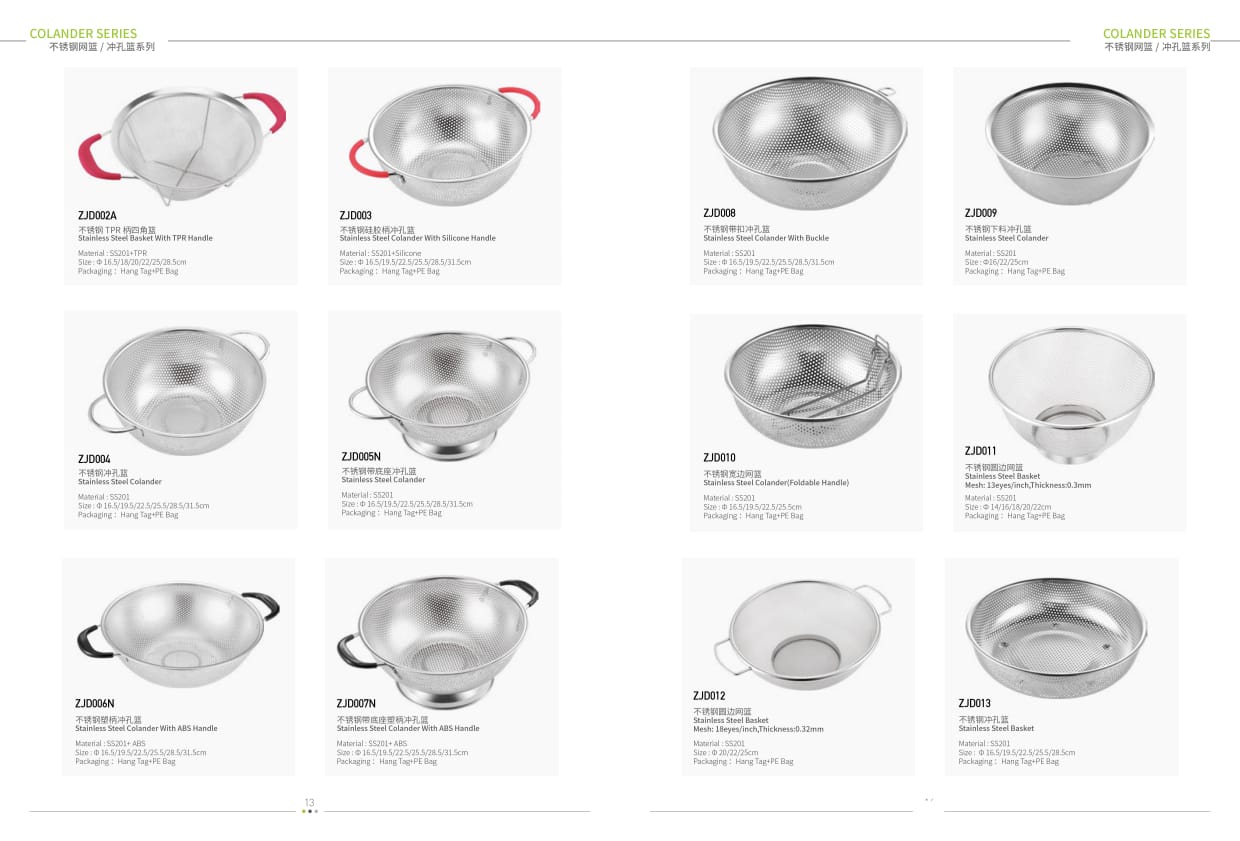This screenshot has width=1240, height=841.
Task: Click the COLANDER SERIES heading at top right
Action: click(x=1156, y=34)
